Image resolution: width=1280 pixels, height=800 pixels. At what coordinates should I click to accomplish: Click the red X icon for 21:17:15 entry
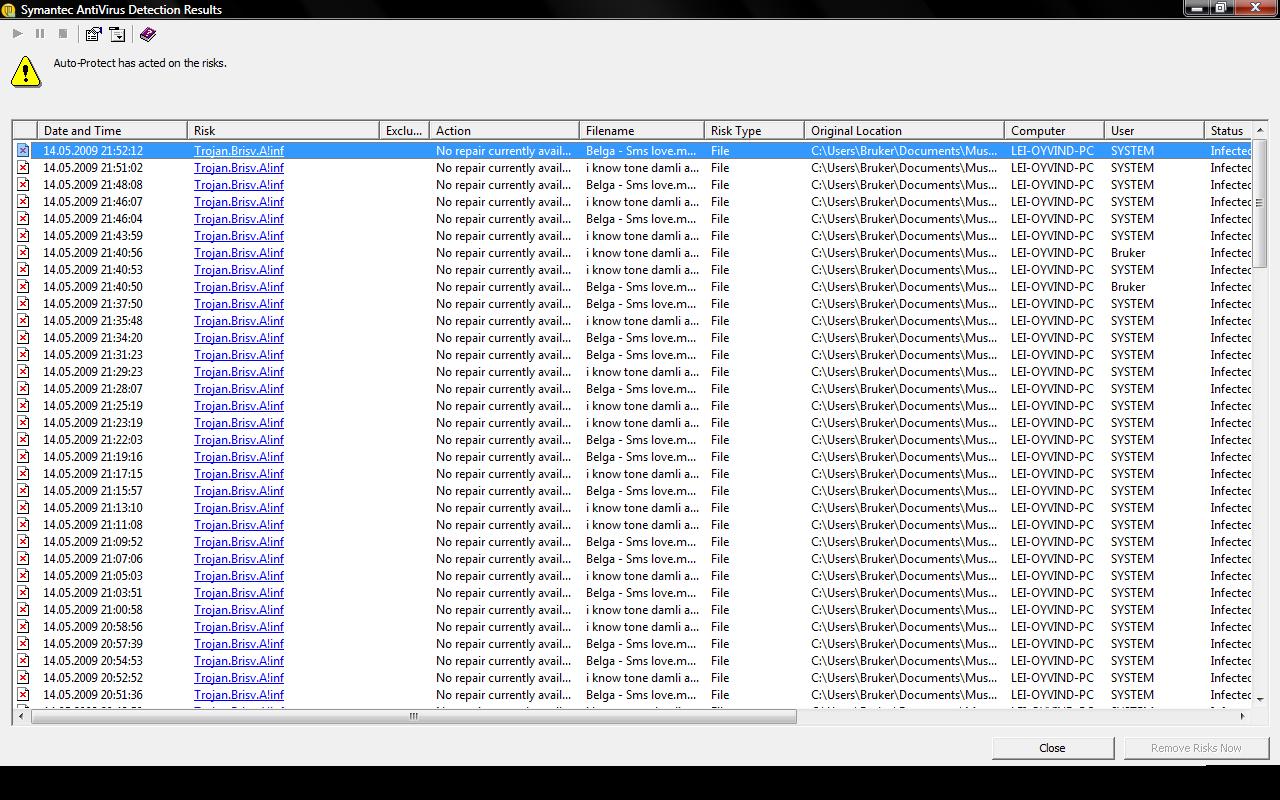[23, 474]
